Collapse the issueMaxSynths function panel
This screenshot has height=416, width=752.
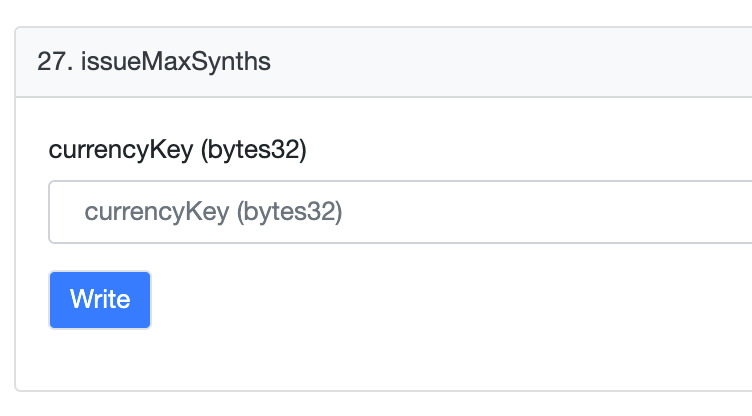(384, 62)
